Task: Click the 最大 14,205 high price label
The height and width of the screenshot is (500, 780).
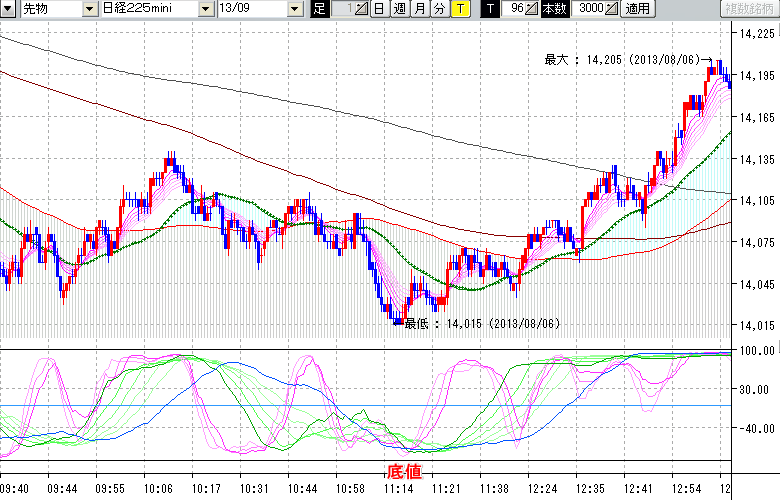Action: [x=620, y=60]
